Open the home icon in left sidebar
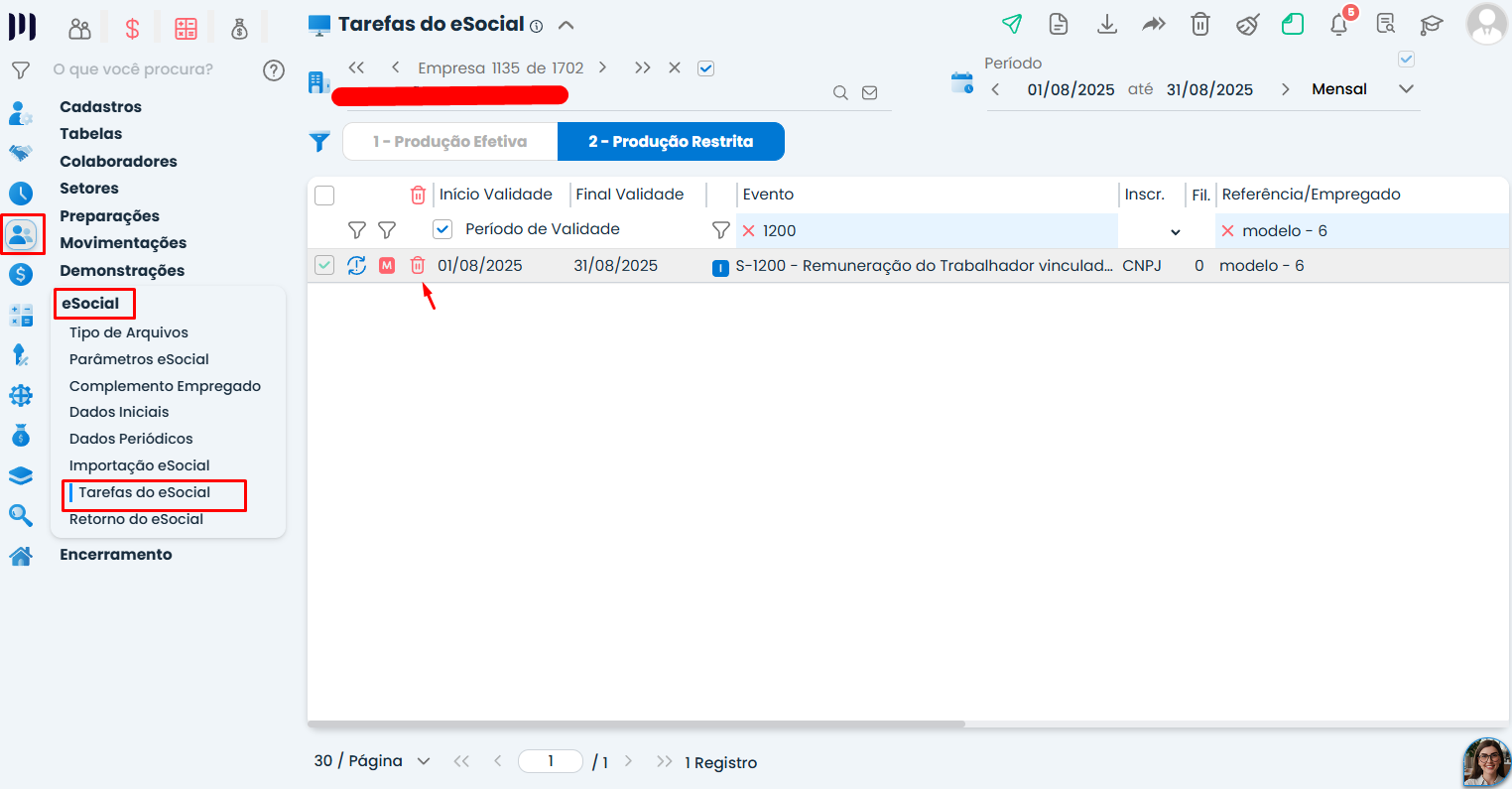The image size is (1512, 789). (21, 556)
